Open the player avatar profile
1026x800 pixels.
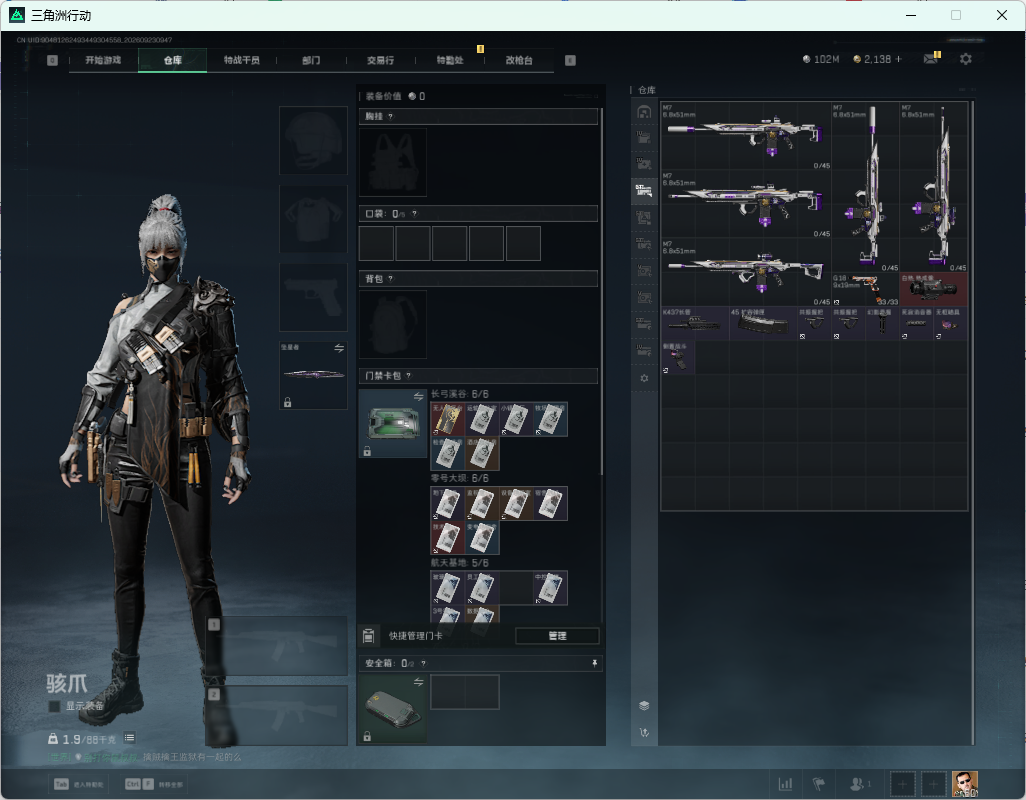[964, 784]
